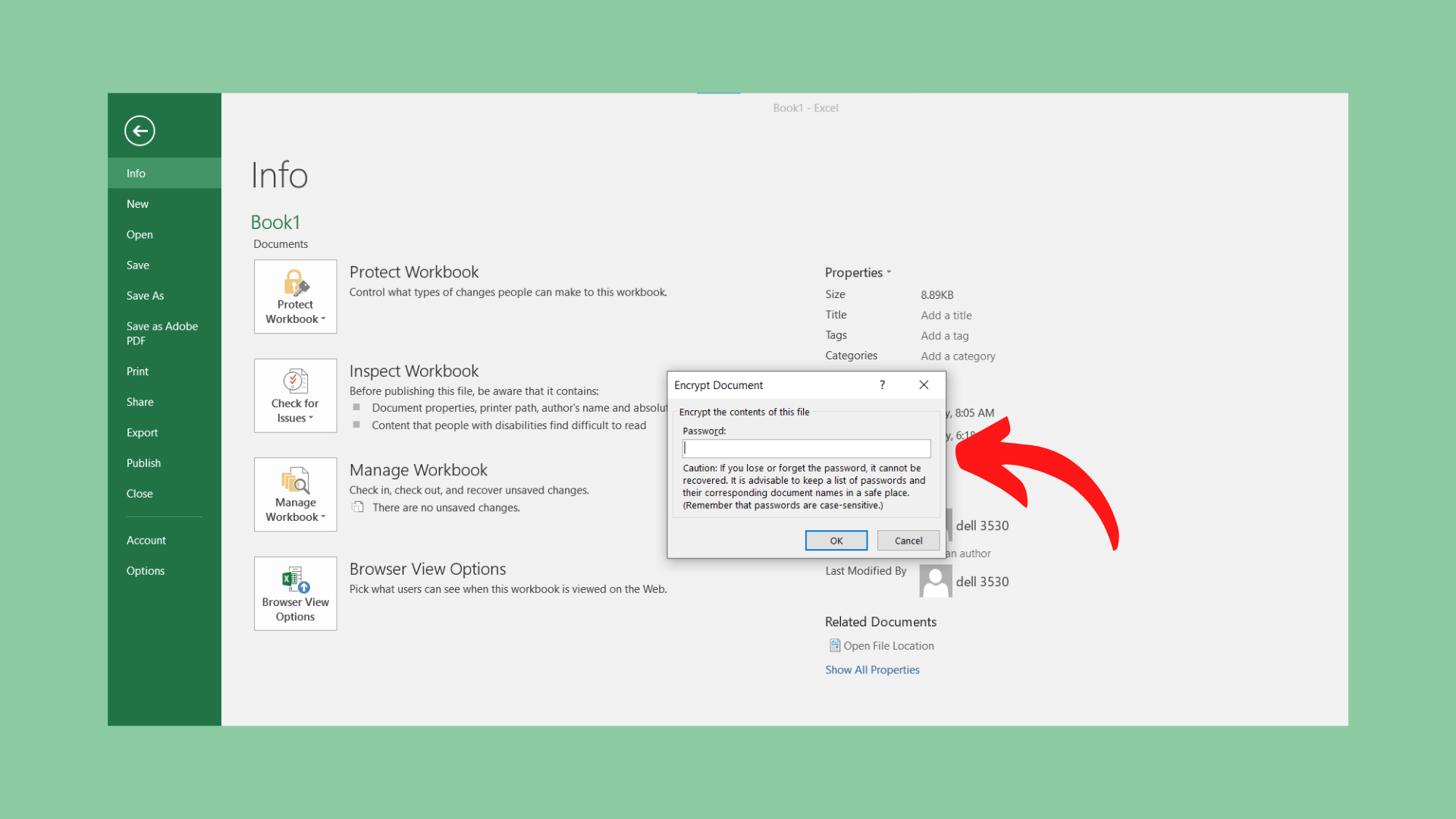Click Add a category field
Image resolution: width=1456 pixels, height=819 pixels.
point(958,356)
